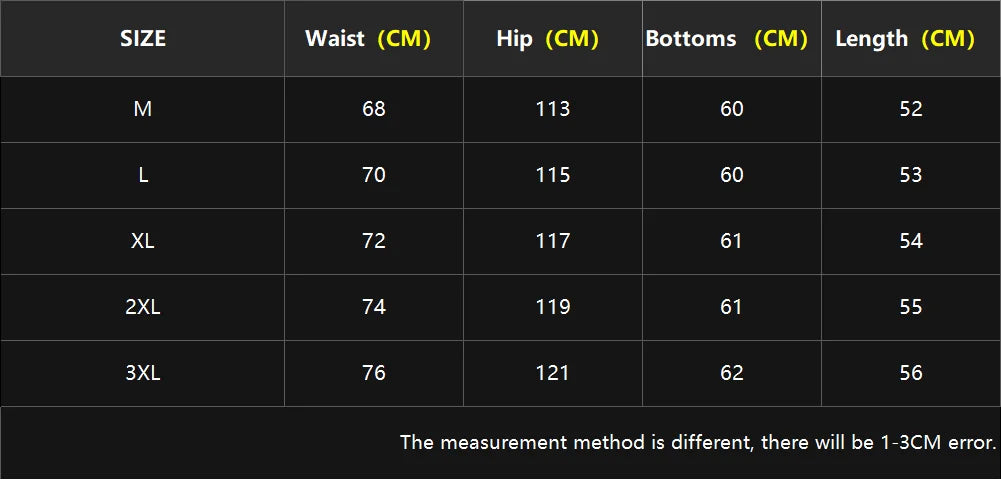
Task: Click the Length (CM) column header
Action: (x=905, y=39)
